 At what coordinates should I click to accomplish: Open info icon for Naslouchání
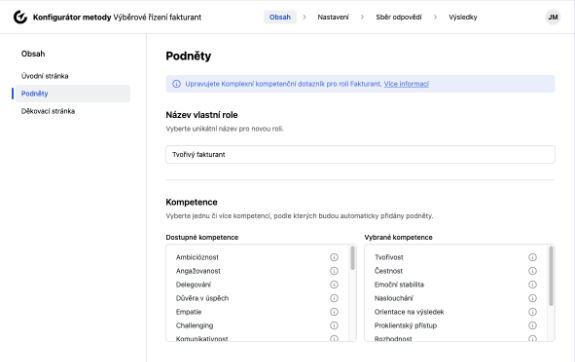(x=532, y=298)
